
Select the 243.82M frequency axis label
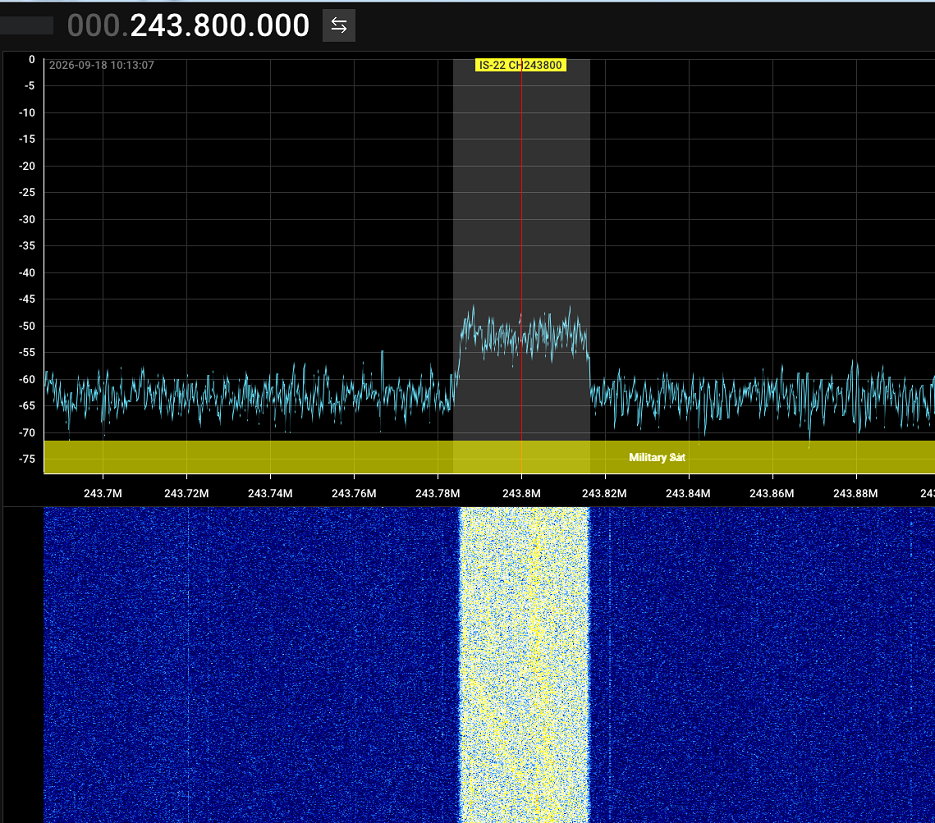605,493
